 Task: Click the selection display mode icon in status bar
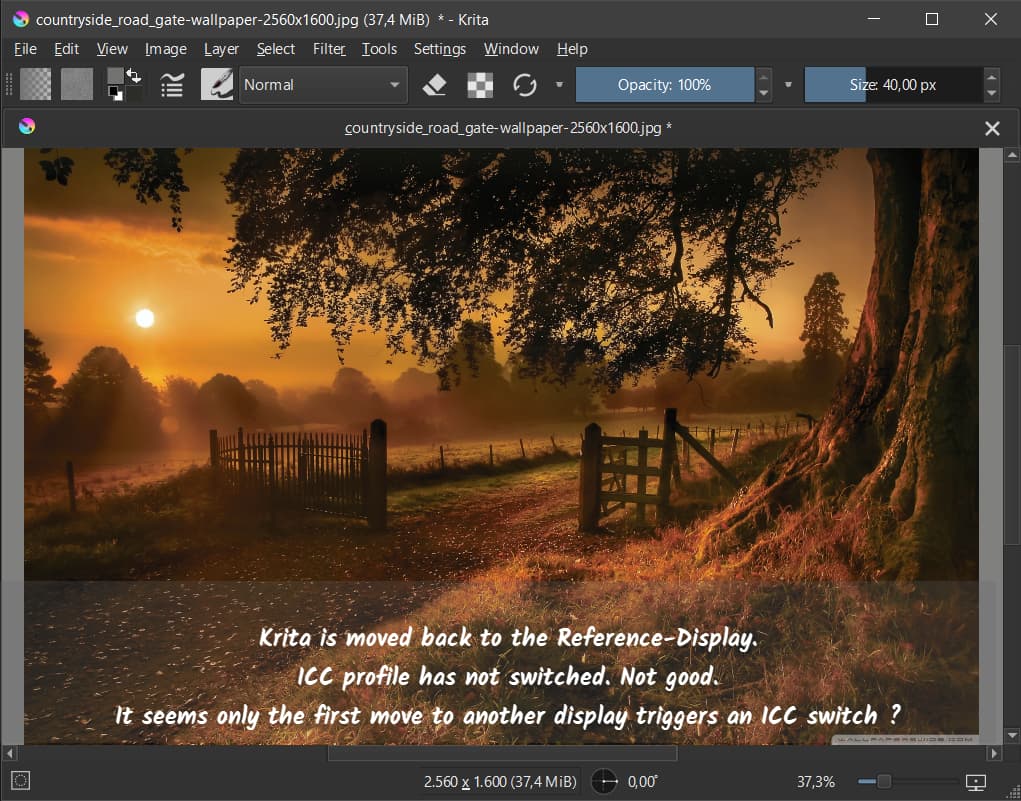(22, 781)
